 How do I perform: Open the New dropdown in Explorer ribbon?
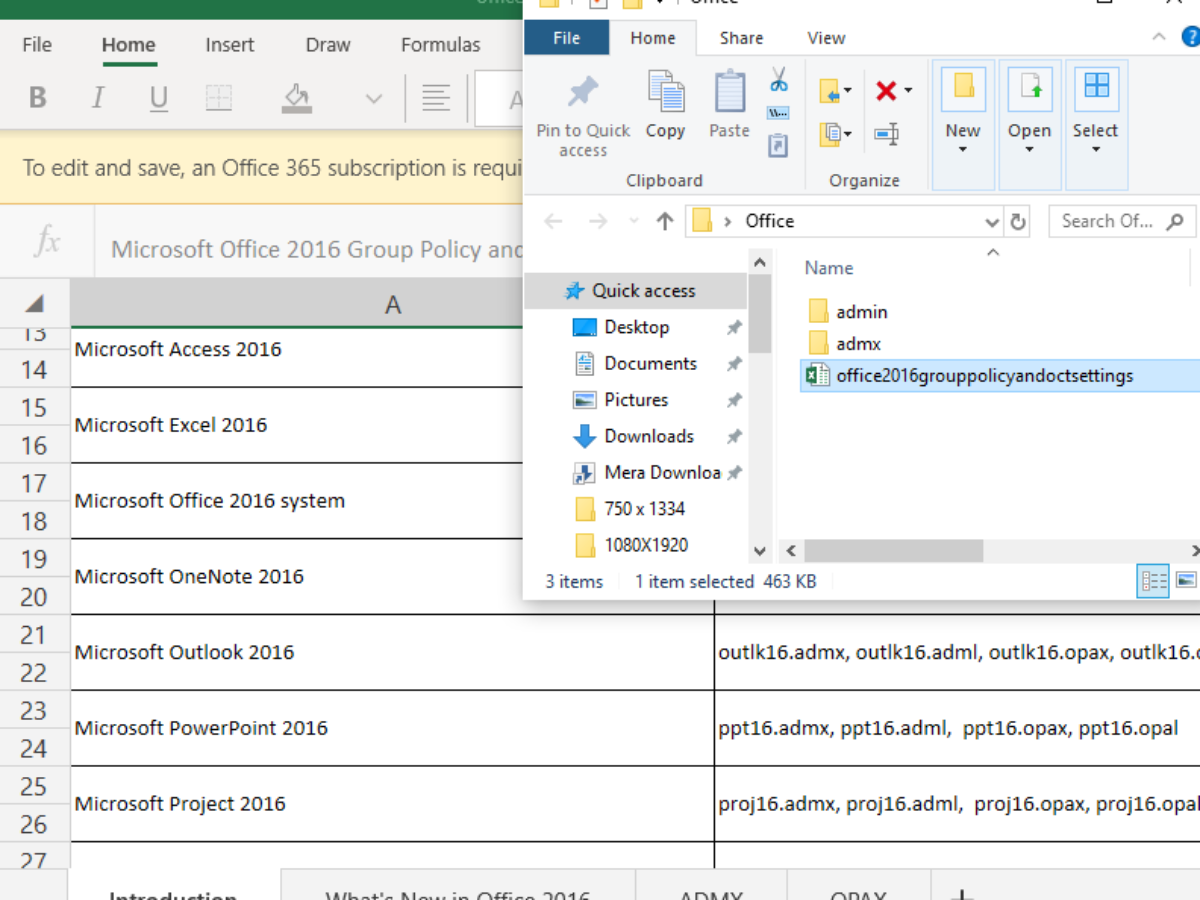coord(963,124)
